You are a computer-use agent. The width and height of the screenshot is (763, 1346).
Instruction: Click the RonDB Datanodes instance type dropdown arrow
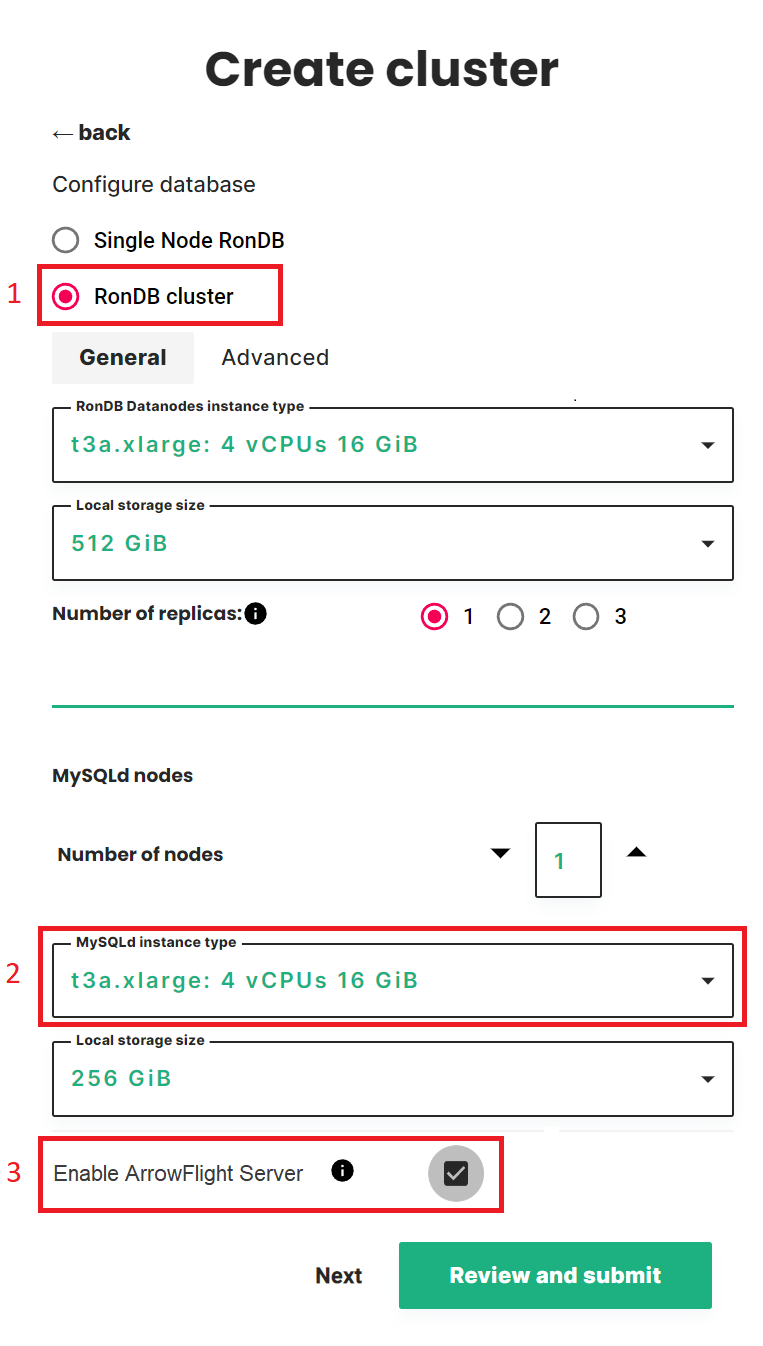coord(708,445)
